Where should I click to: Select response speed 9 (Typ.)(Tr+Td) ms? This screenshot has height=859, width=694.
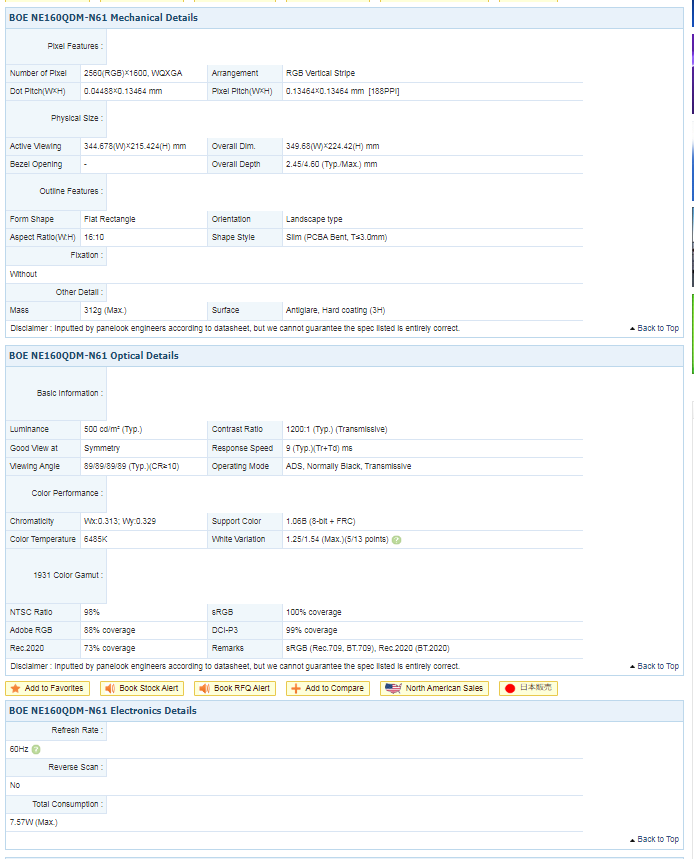tap(319, 448)
